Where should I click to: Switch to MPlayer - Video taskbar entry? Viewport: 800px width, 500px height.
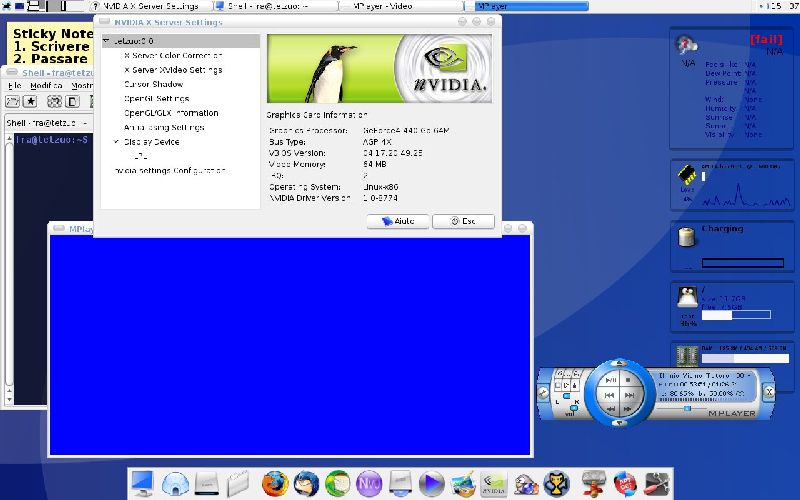click(x=401, y=6)
